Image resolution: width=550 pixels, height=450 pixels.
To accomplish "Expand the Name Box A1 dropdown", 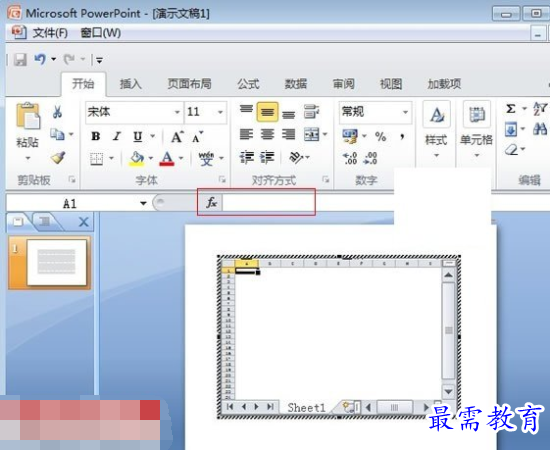I will (143, 203).
